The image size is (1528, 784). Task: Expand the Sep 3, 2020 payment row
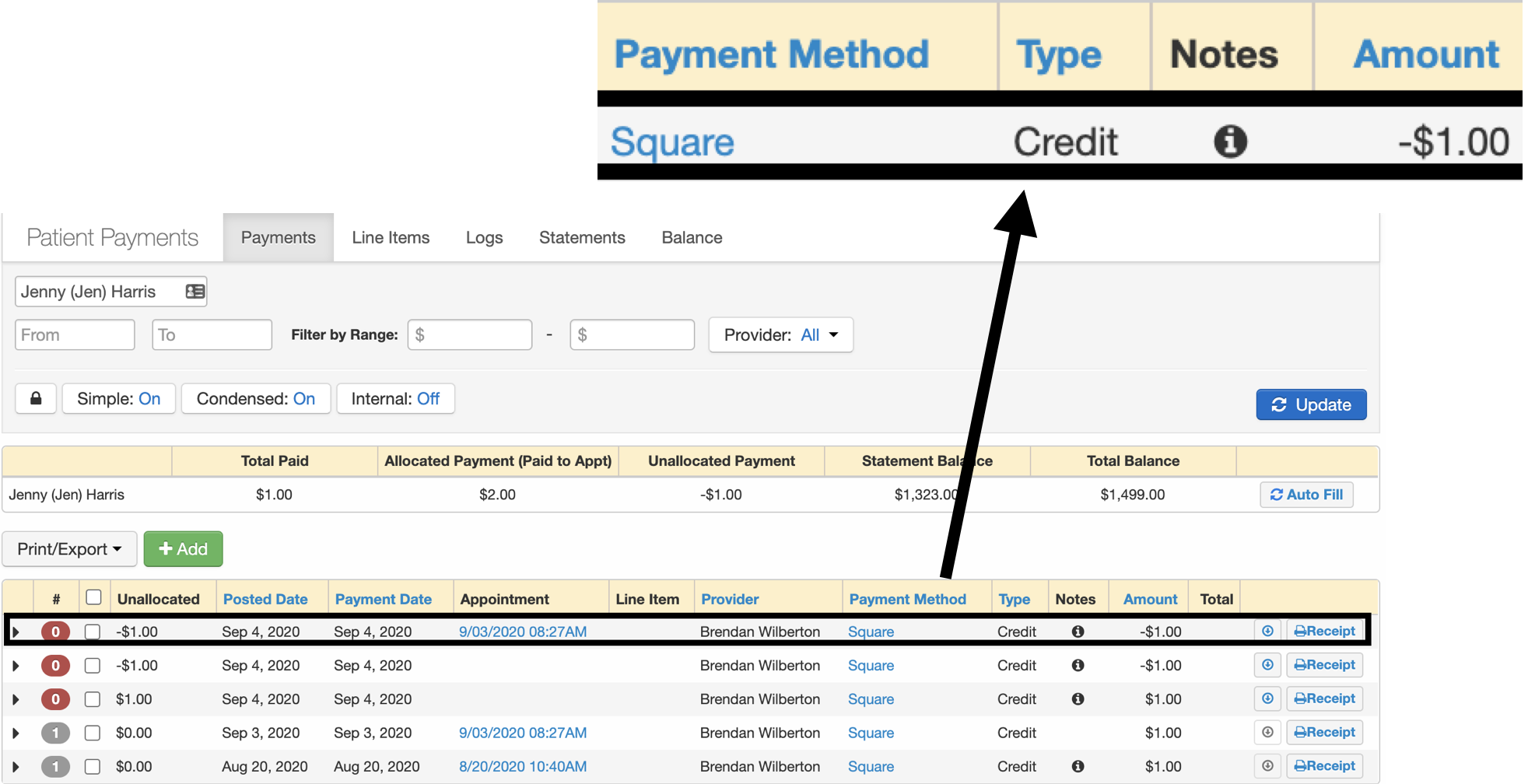[x=16, y=733]
